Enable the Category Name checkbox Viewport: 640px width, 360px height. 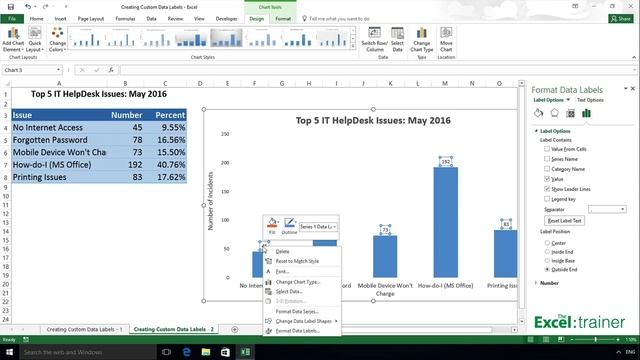547,169
